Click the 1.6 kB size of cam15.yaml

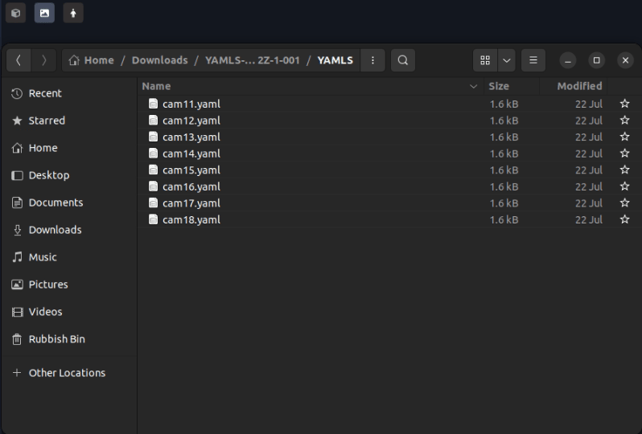click(x=504, y=170)
